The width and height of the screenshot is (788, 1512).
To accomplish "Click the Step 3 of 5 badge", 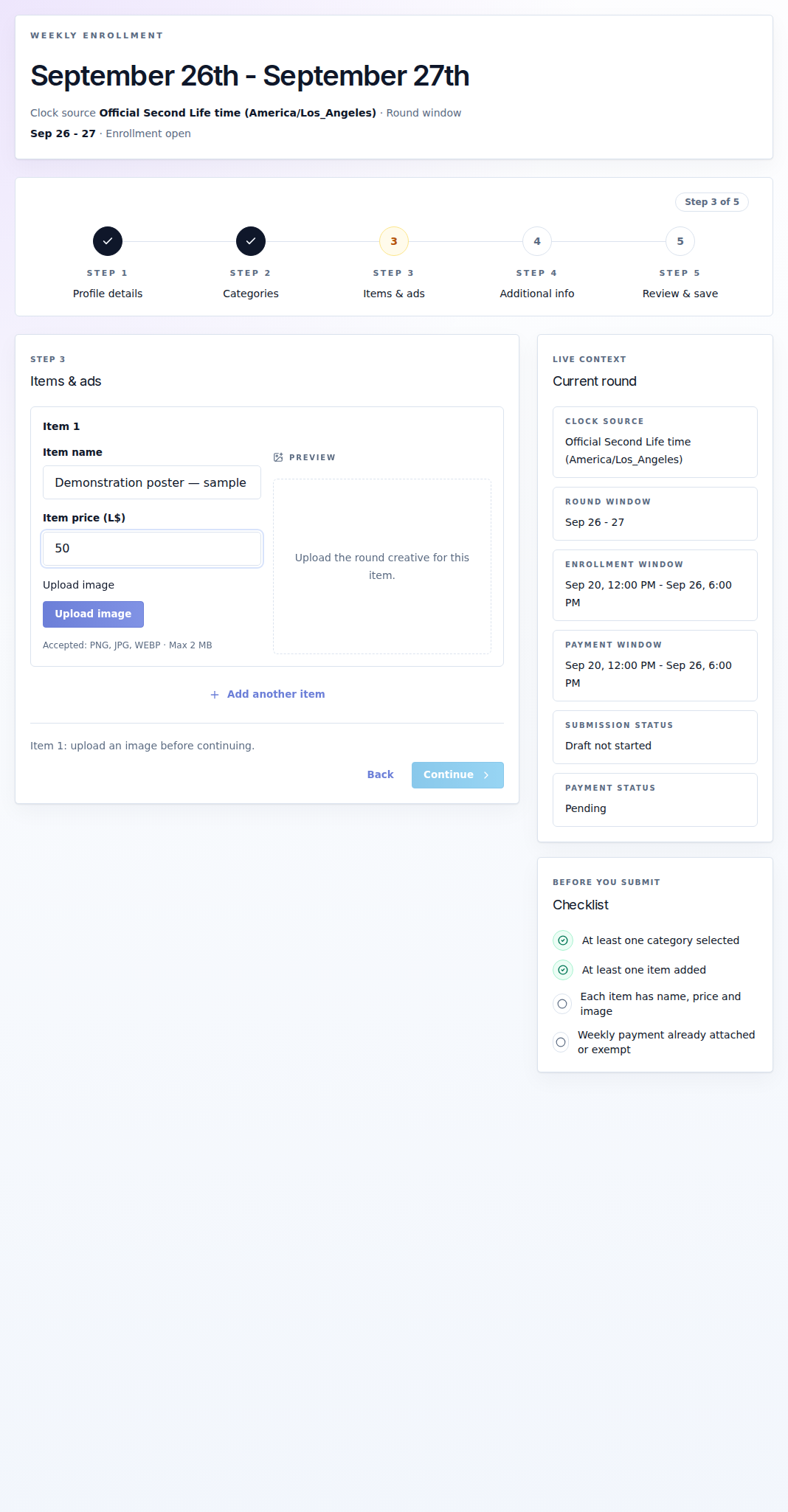I will 712,202.
